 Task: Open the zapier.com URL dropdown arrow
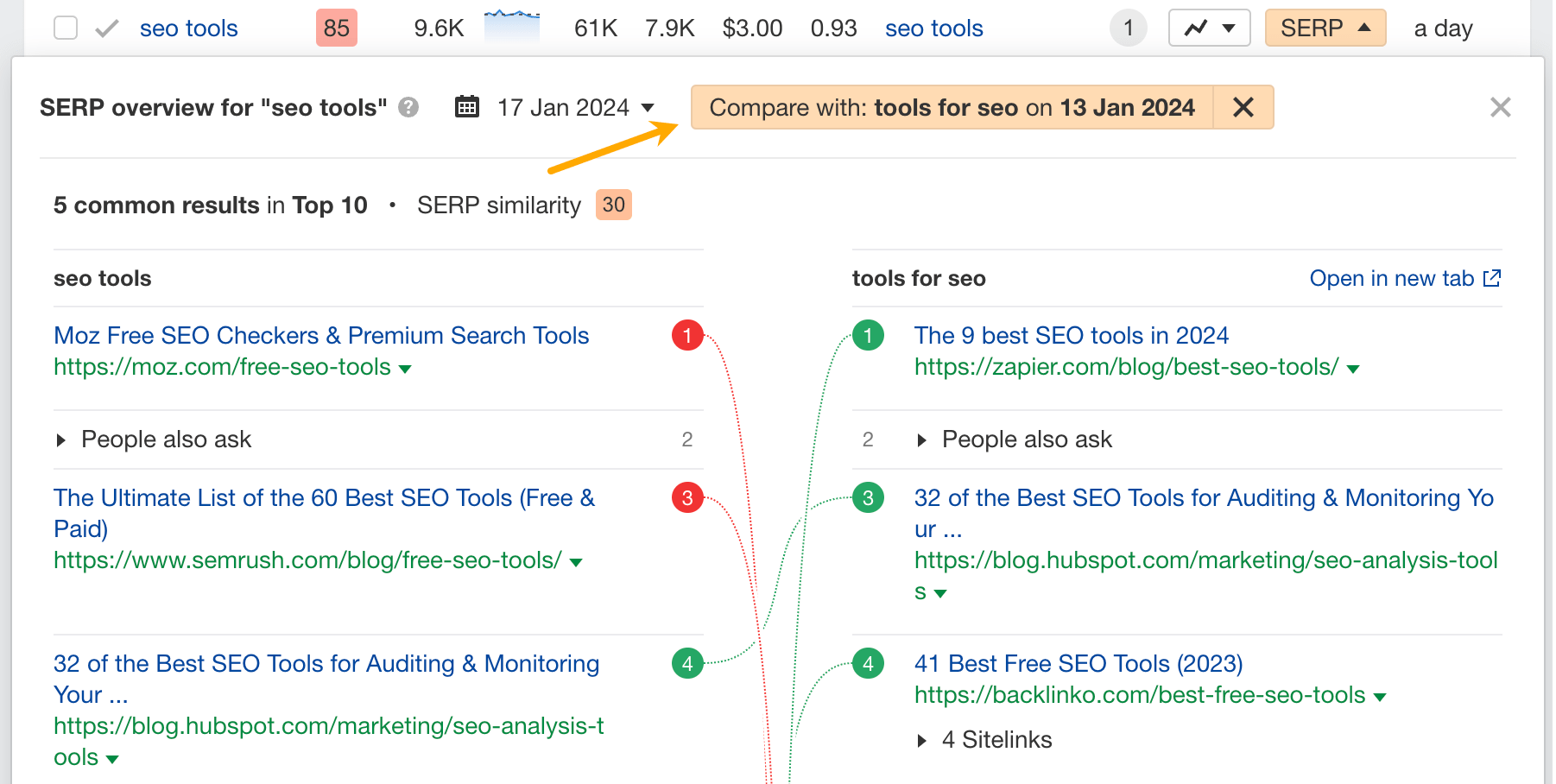[x=1353, y=369]
